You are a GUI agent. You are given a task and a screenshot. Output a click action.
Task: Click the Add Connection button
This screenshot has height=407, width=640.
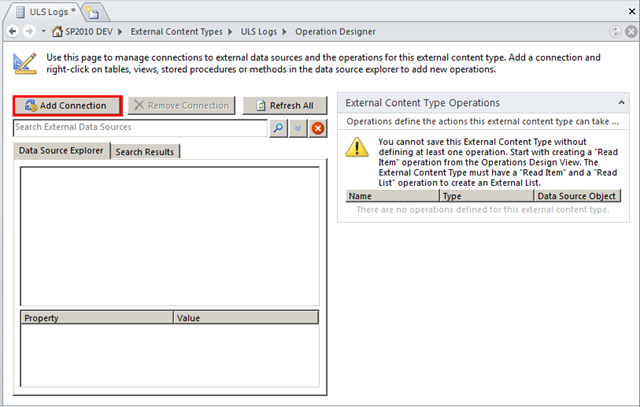pos(68,105)
